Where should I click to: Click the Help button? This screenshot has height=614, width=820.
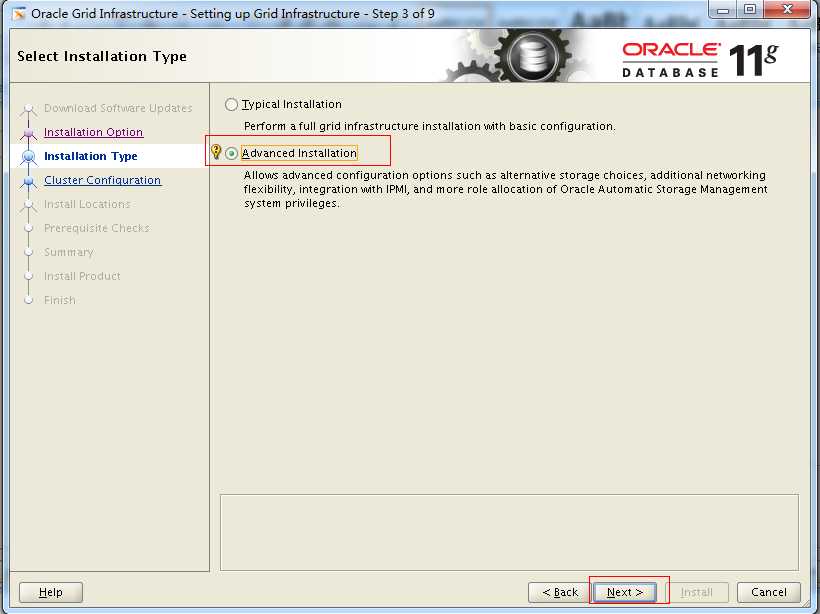[x=51, y=592]
